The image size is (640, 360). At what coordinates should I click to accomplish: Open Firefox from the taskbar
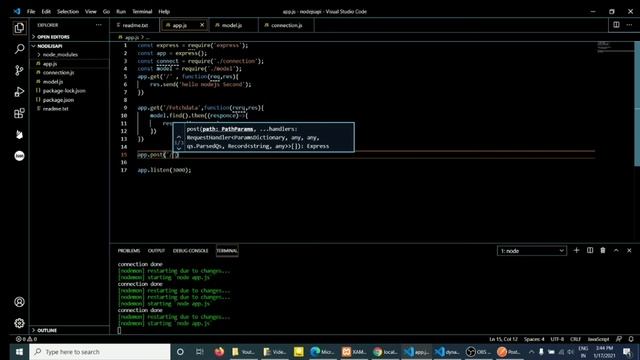tap(219, 351)
